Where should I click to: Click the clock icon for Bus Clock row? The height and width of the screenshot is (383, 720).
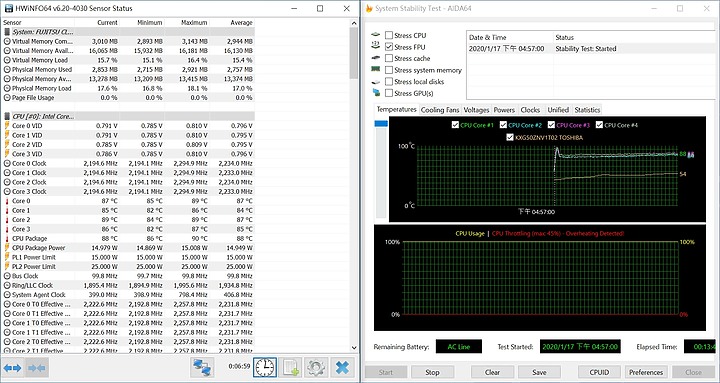(x=7, y=276)
